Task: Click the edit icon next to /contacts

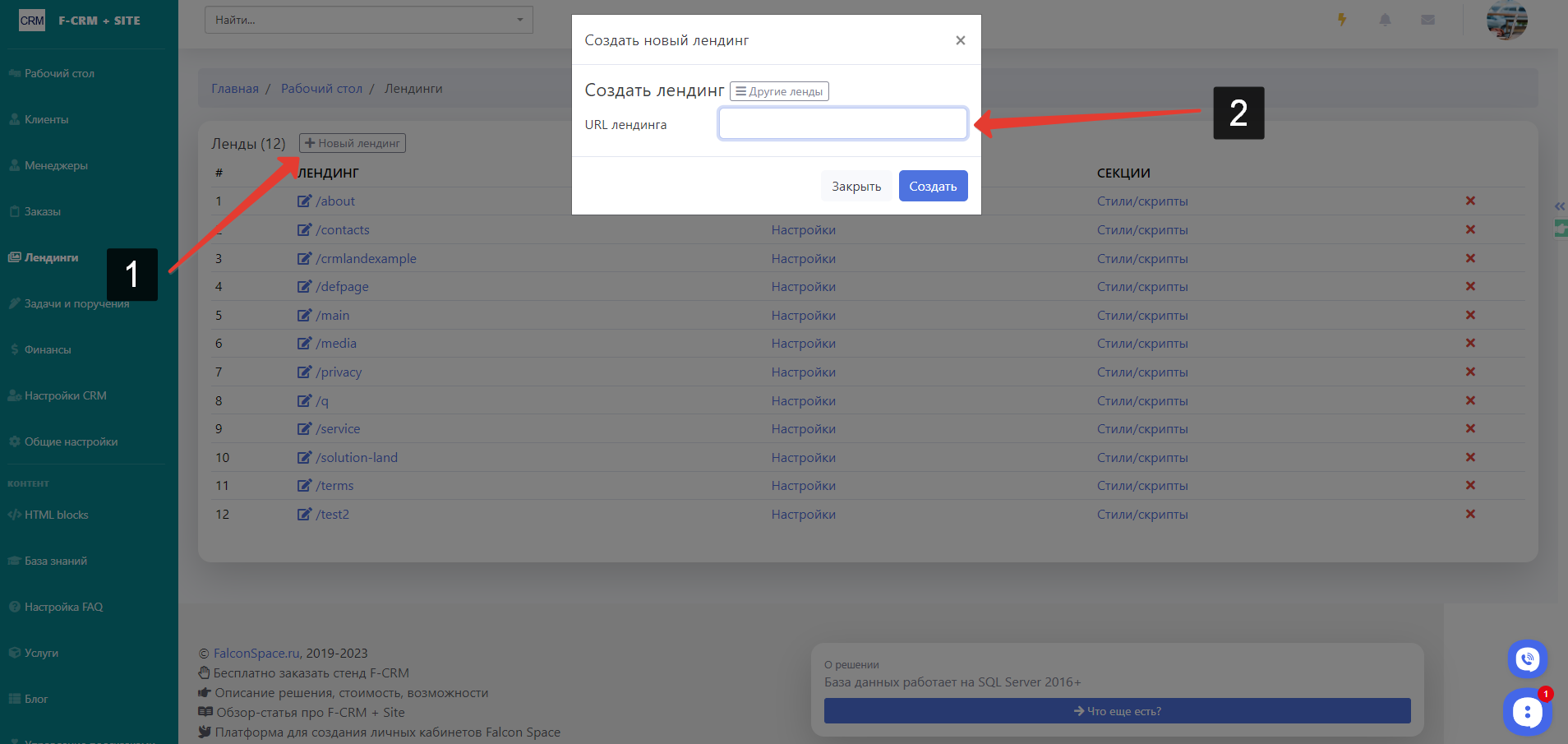Action: click(x=304, y=230)
